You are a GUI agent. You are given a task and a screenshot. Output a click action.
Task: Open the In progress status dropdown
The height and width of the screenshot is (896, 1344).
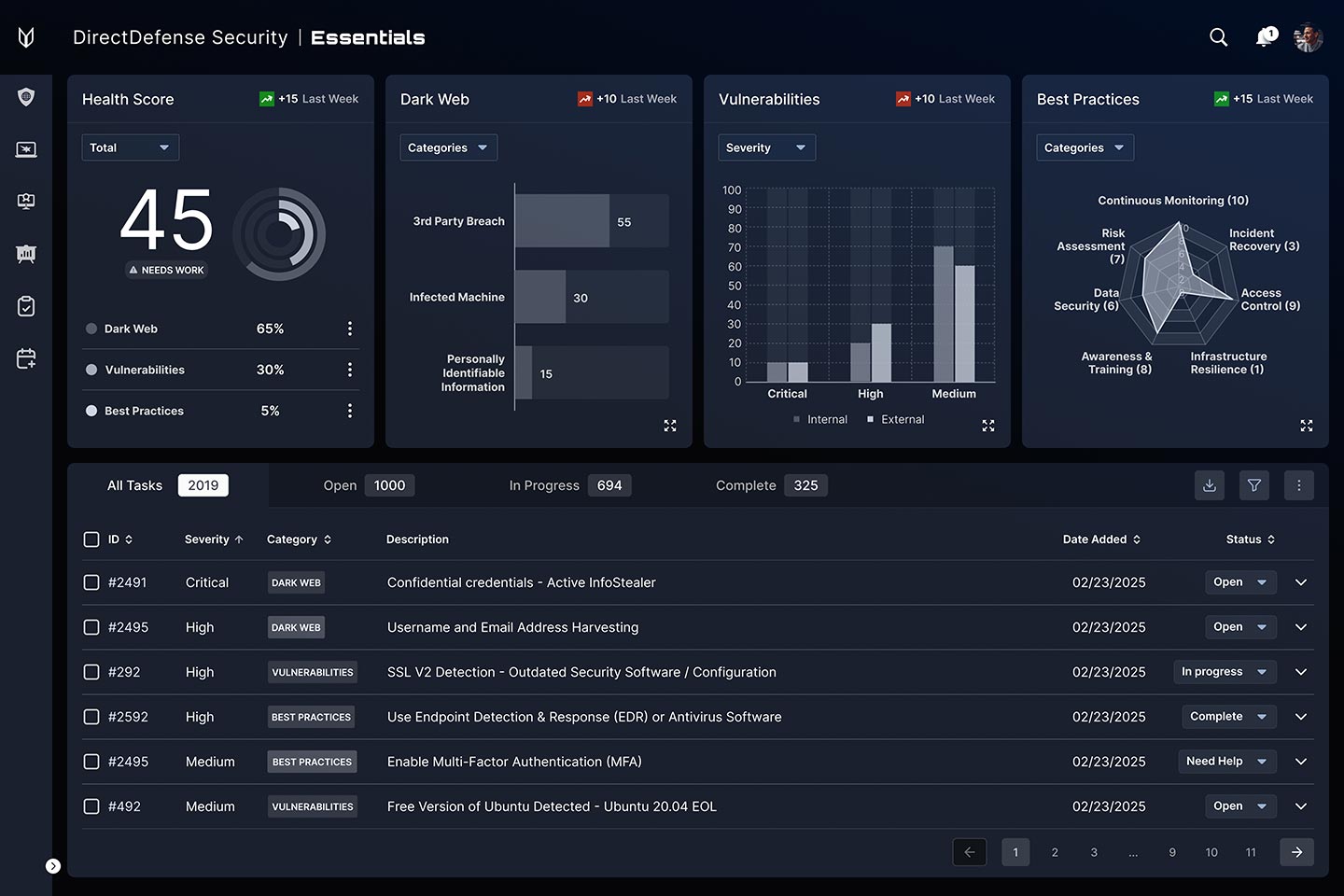click(x=1225, y=672)
